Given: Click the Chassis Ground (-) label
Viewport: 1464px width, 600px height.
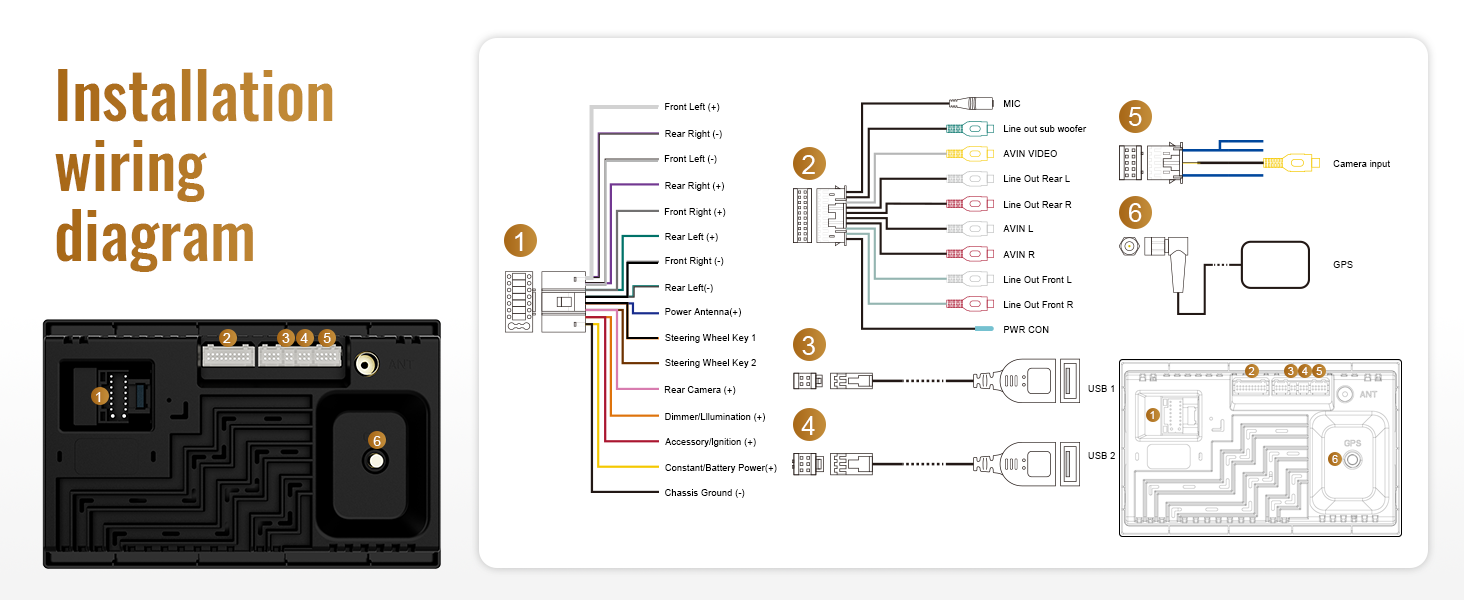Looking at the screenshot, I should pos(704,493).
